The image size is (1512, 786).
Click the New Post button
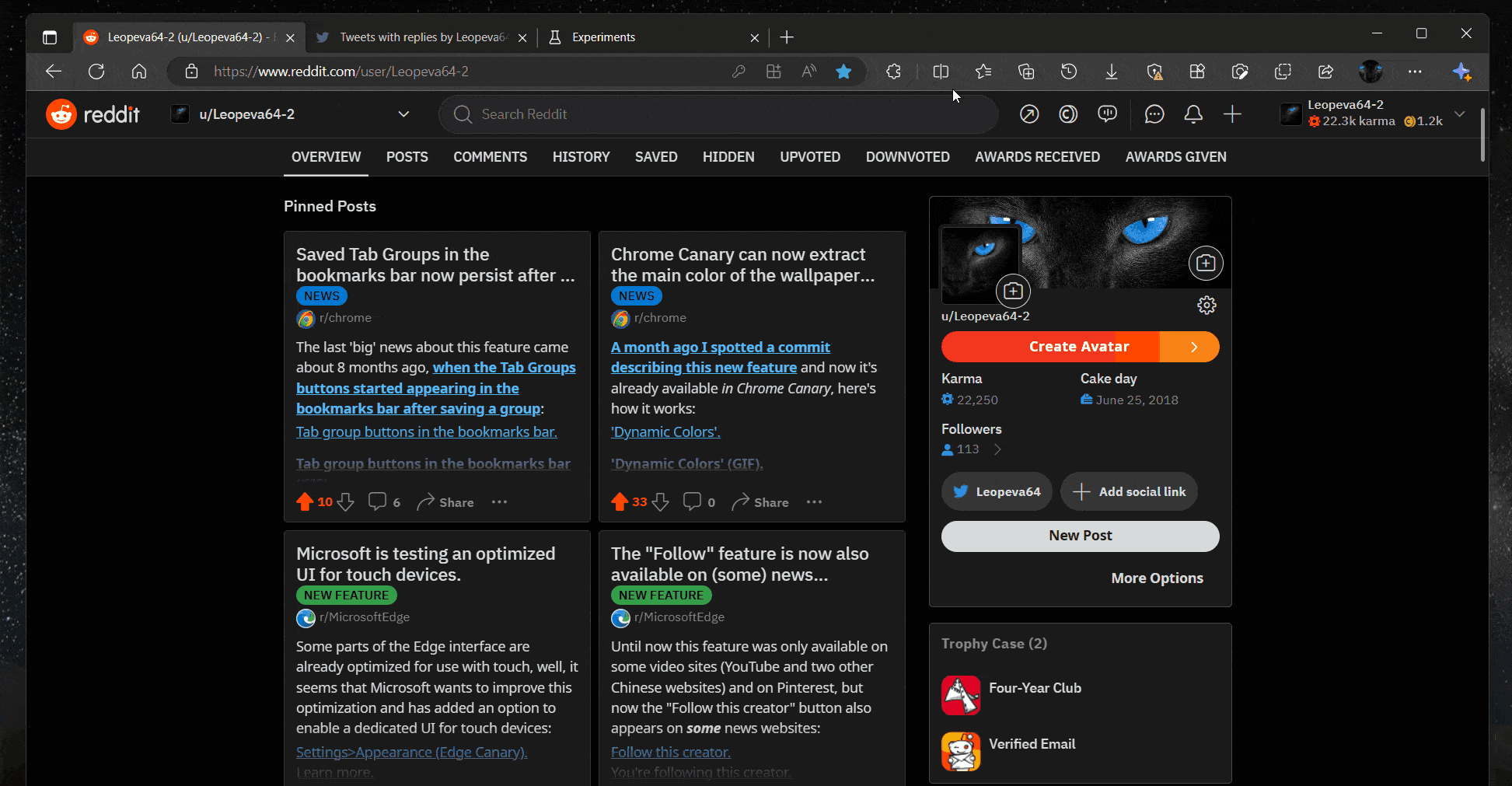click(x=1081, y=536)
